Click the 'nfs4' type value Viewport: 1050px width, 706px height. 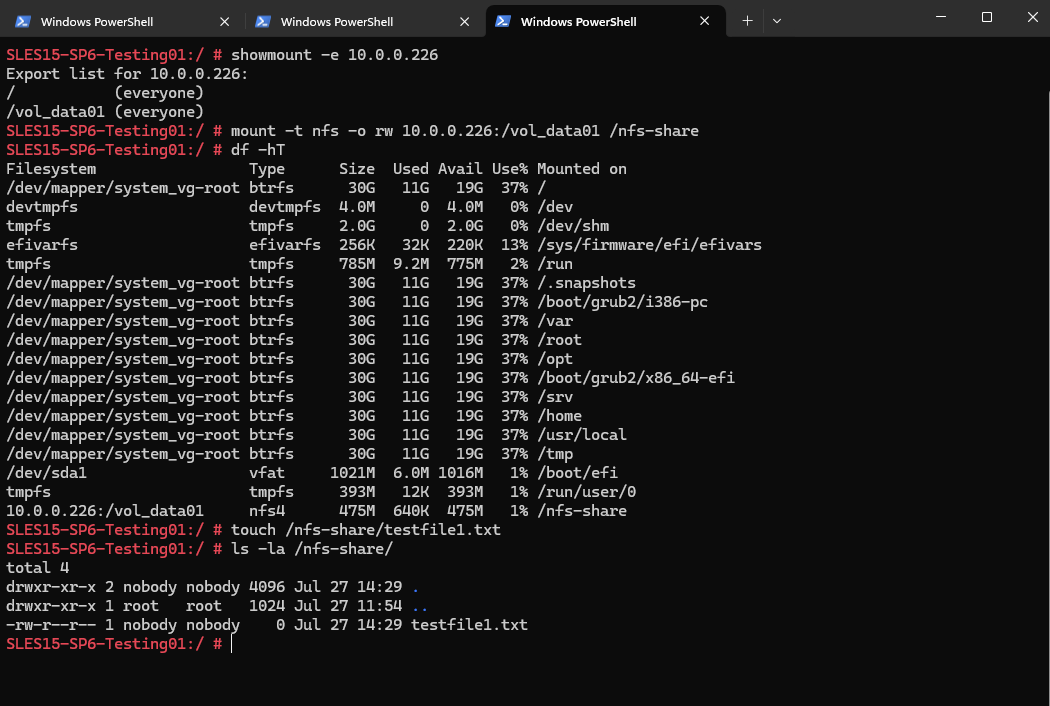267,510
